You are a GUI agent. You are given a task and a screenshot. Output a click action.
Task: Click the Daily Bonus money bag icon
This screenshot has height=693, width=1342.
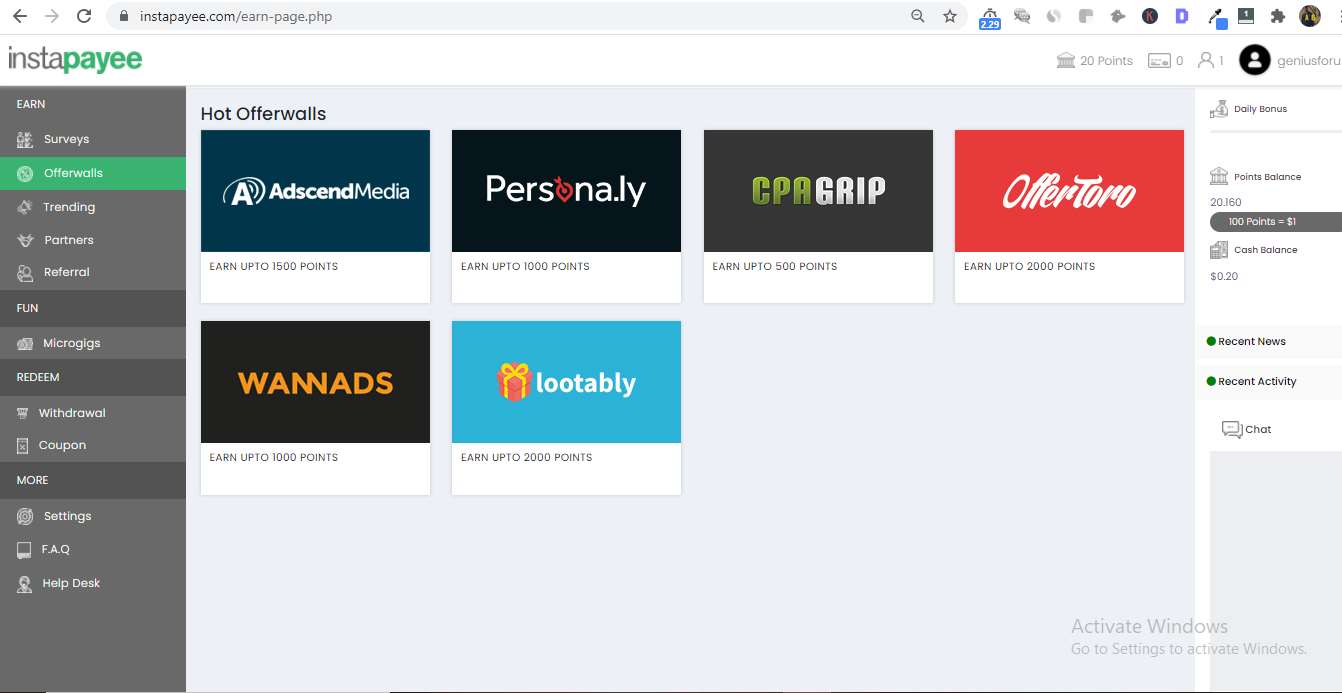click(x=1219, y=109)
